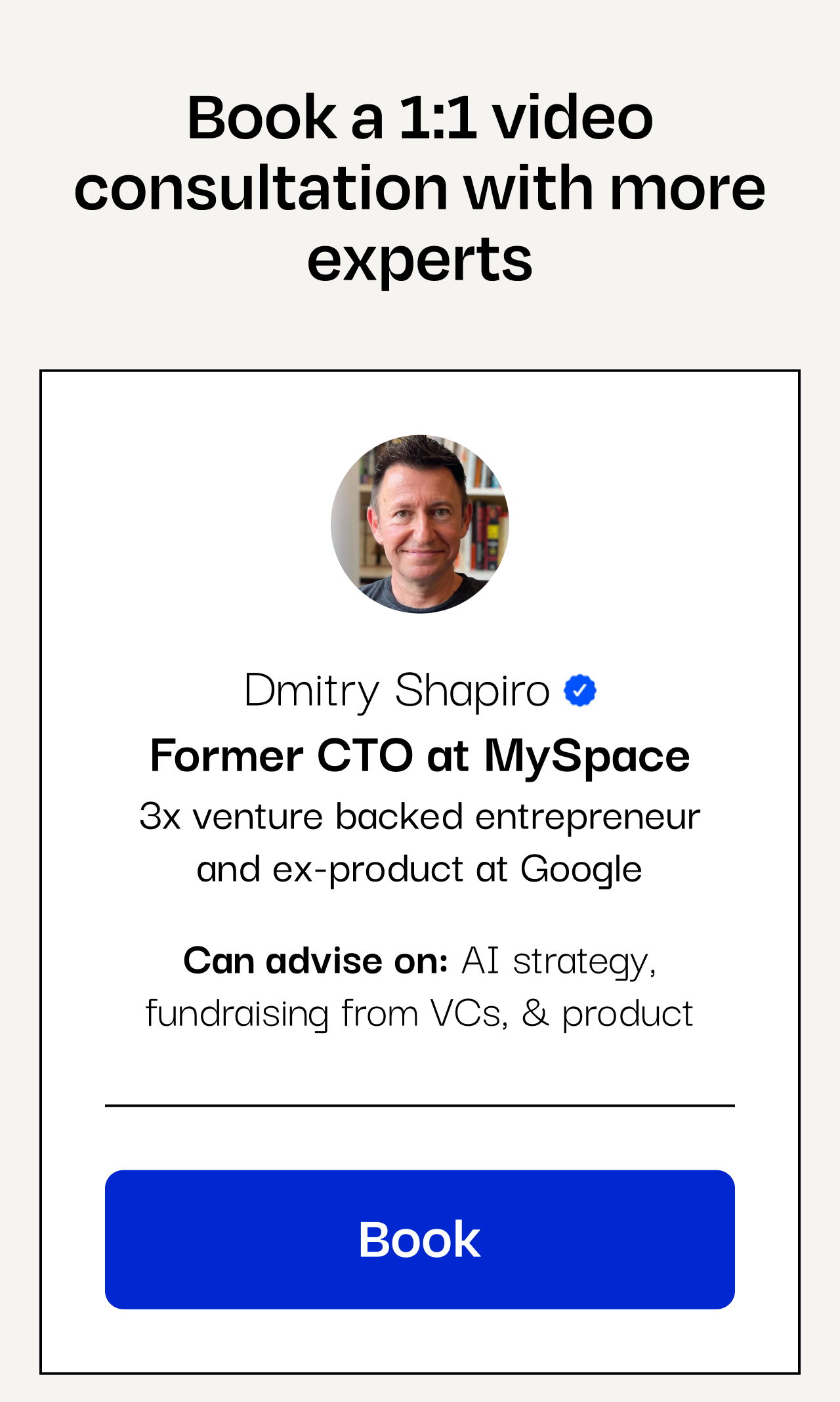Image resolution: width=840 pixels, height=1402 pixels.
Task: Click the Former CTO at MySpace title
Action: [420, 755]
